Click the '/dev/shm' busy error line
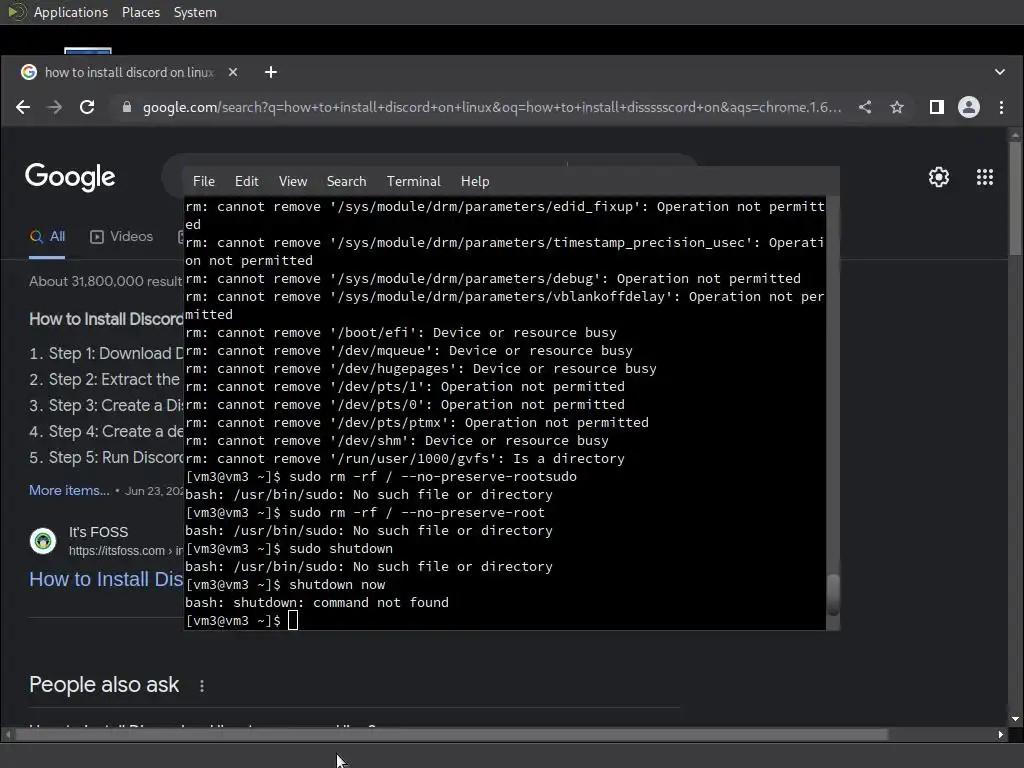This screenshot has width=1024, height=768. (x=397, y=441)
